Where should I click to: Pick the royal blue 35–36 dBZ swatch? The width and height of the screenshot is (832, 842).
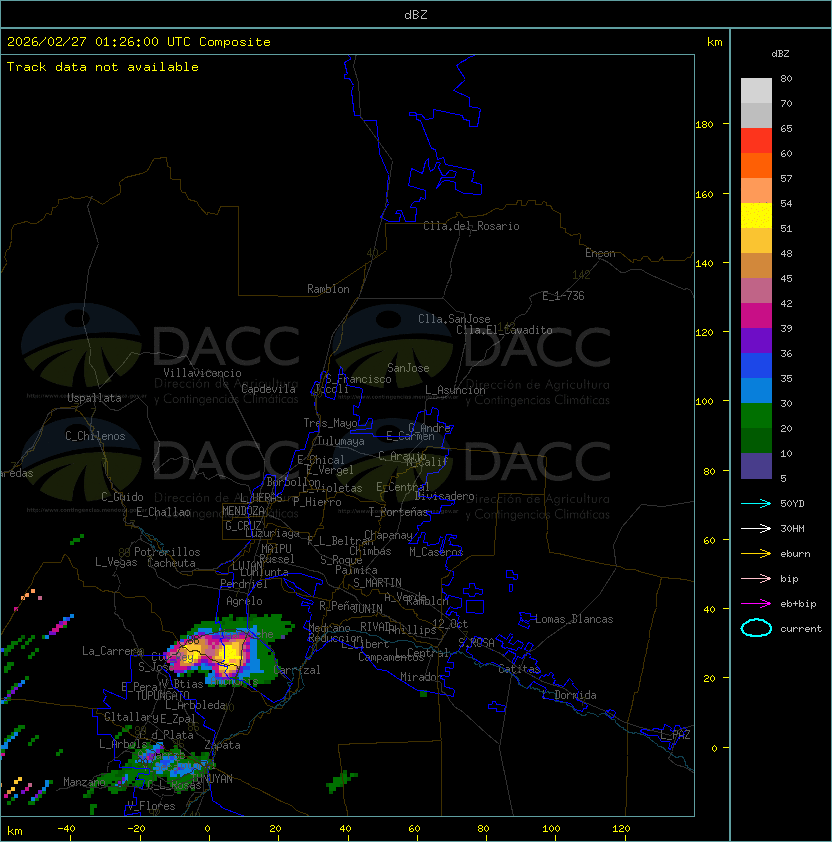756,366
